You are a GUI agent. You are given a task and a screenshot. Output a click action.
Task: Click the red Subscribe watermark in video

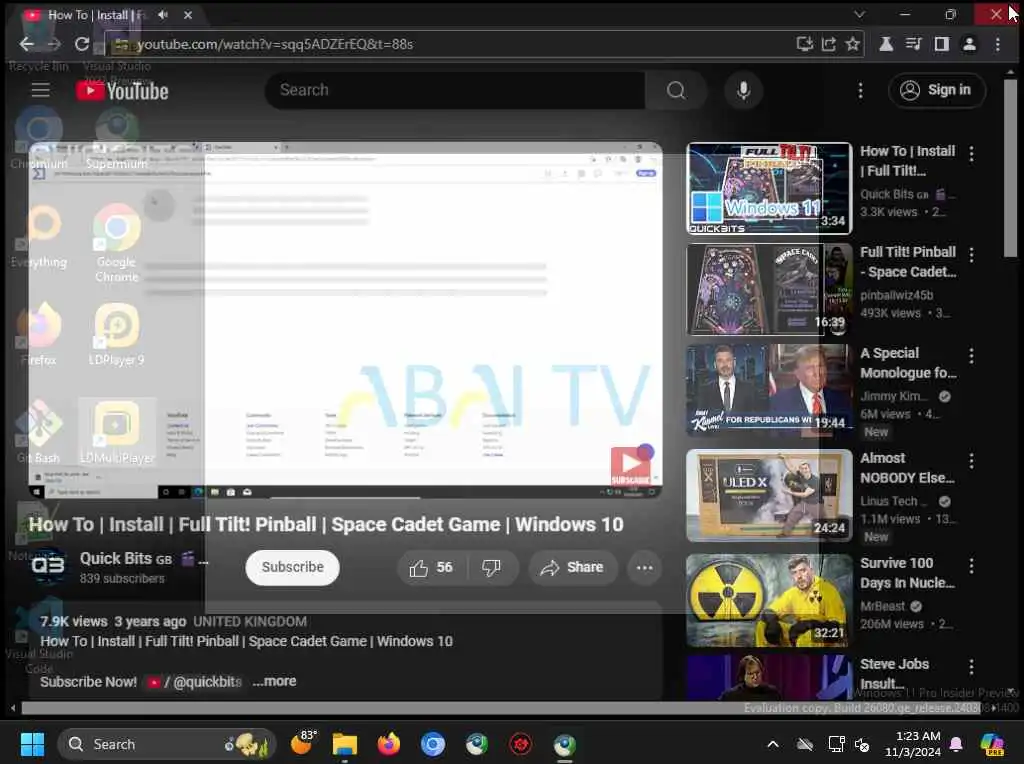coord(630,466)
